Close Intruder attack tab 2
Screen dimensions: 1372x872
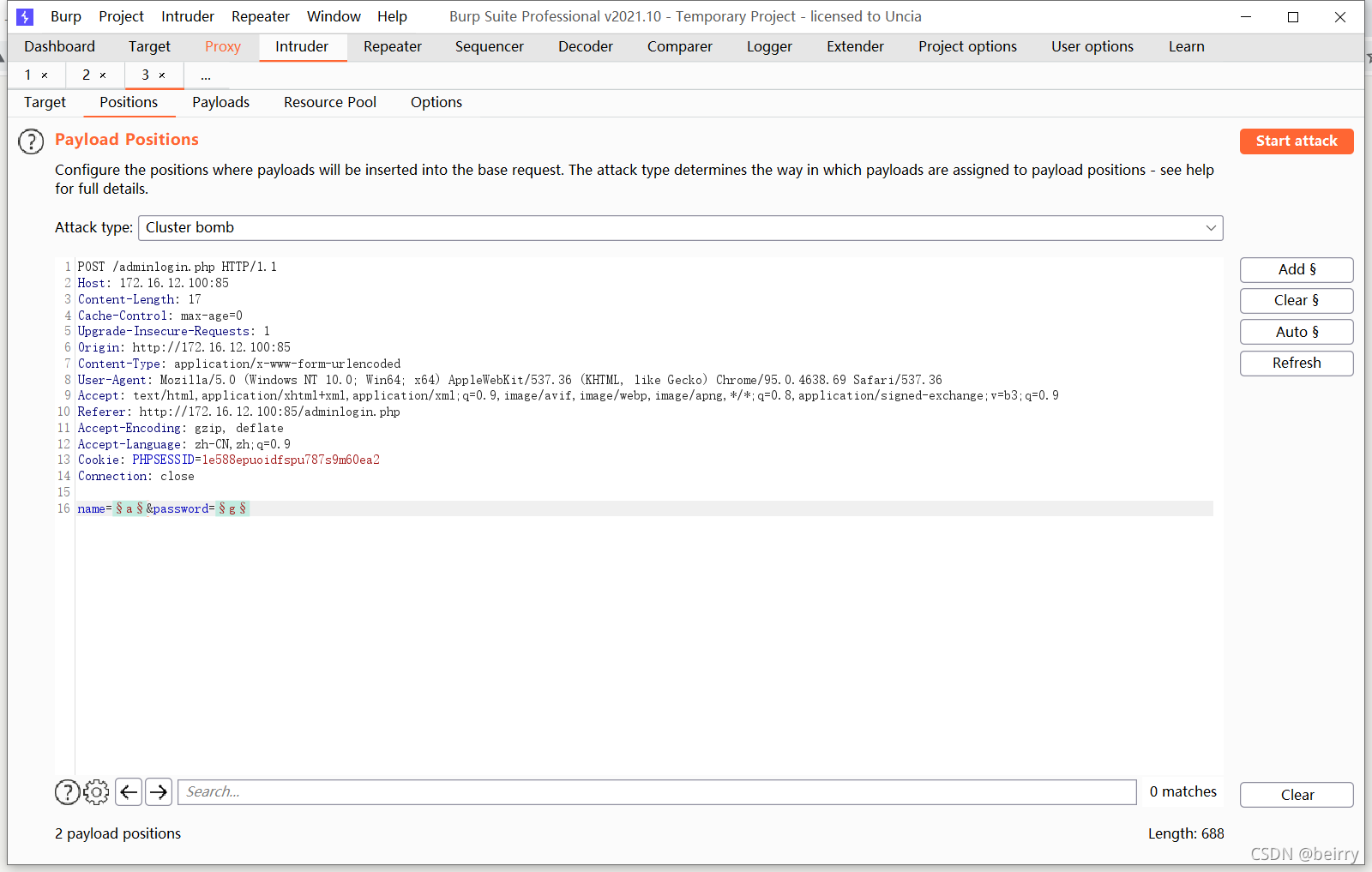(103, 75)
